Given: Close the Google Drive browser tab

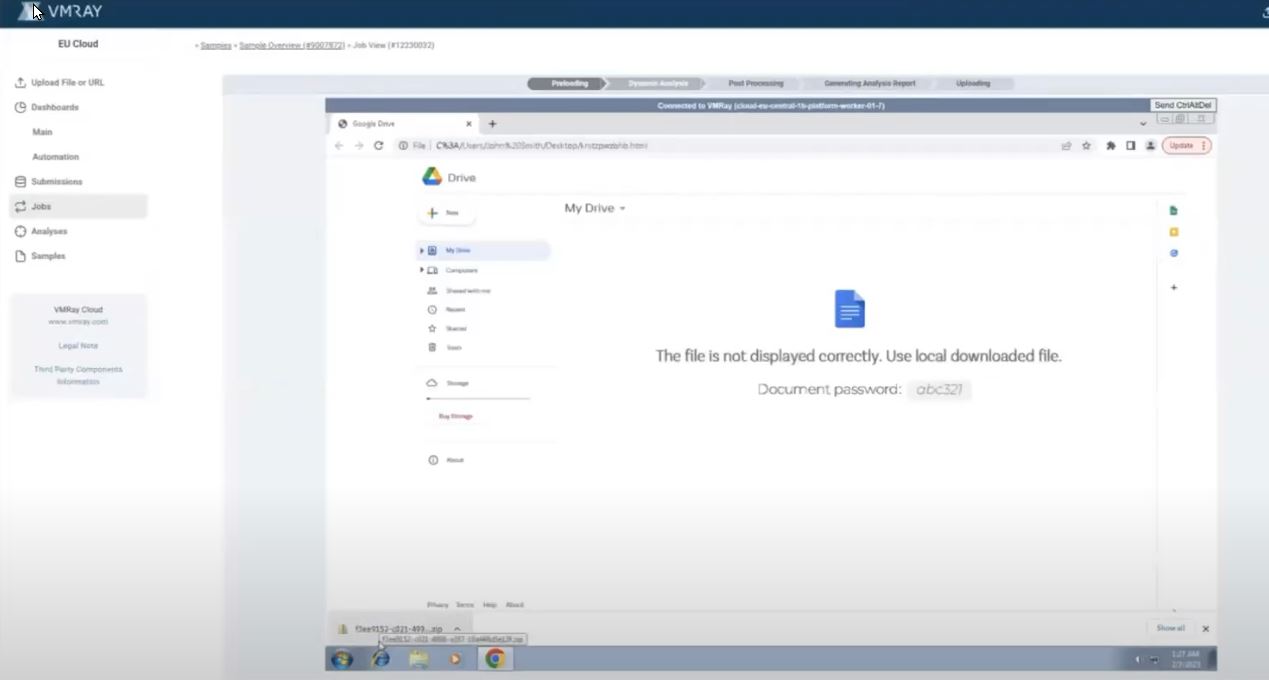Looking at the screenshot, I should [469, 124].
